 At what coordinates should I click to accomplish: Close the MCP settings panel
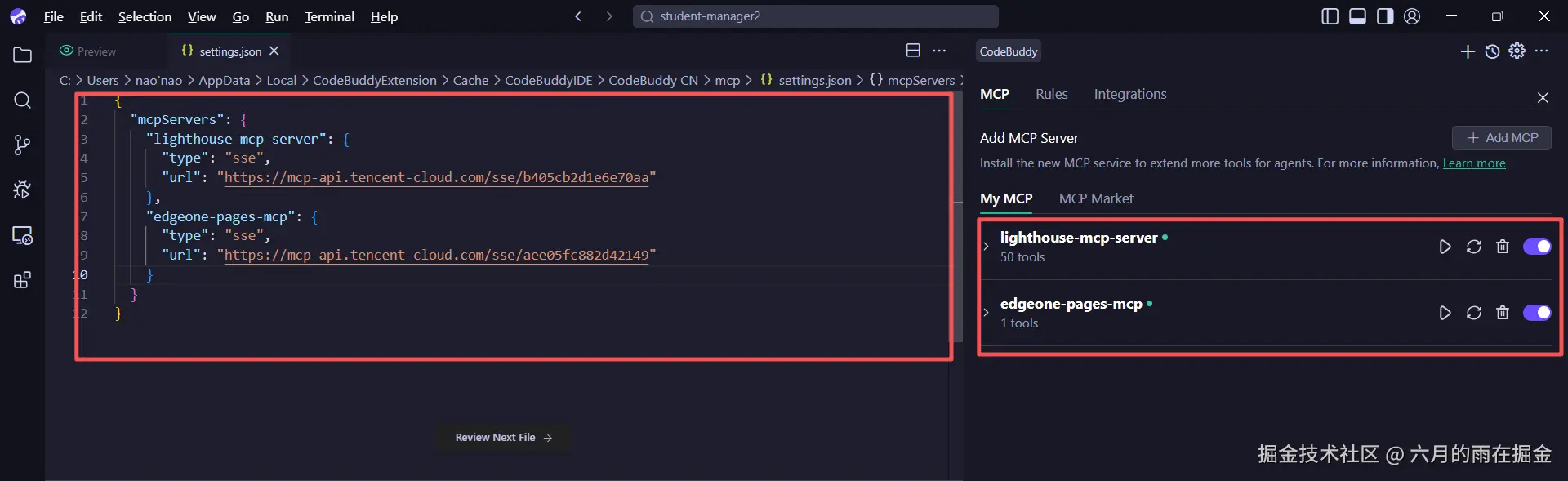(1543, 98)
